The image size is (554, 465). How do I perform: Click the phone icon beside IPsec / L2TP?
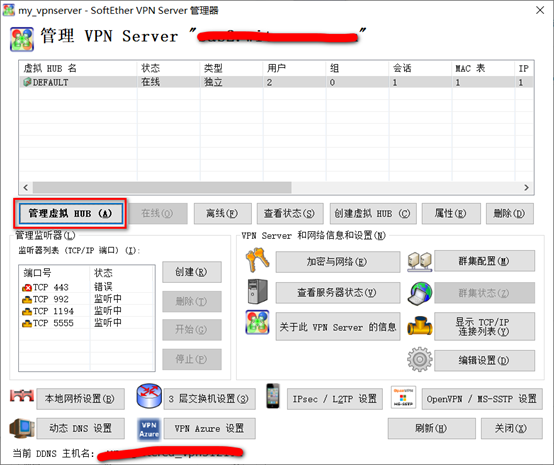(x=273, y=396)
